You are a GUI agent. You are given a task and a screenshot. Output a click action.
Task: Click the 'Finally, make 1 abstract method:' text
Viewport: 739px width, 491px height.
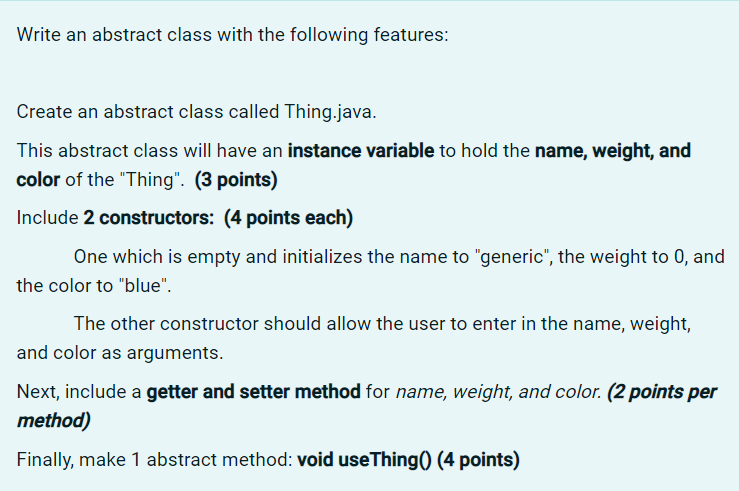point(155,460)
